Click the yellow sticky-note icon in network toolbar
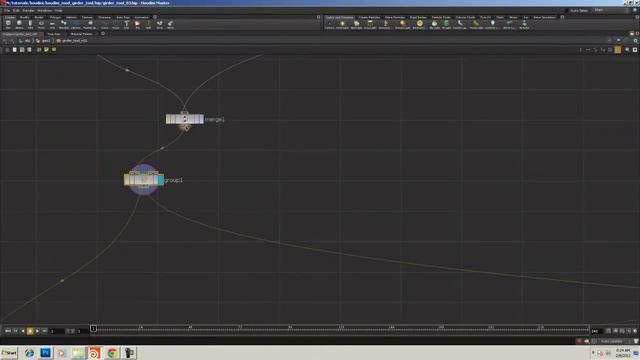Viewport: 640px width, 360px height. [x=46, y=50]
